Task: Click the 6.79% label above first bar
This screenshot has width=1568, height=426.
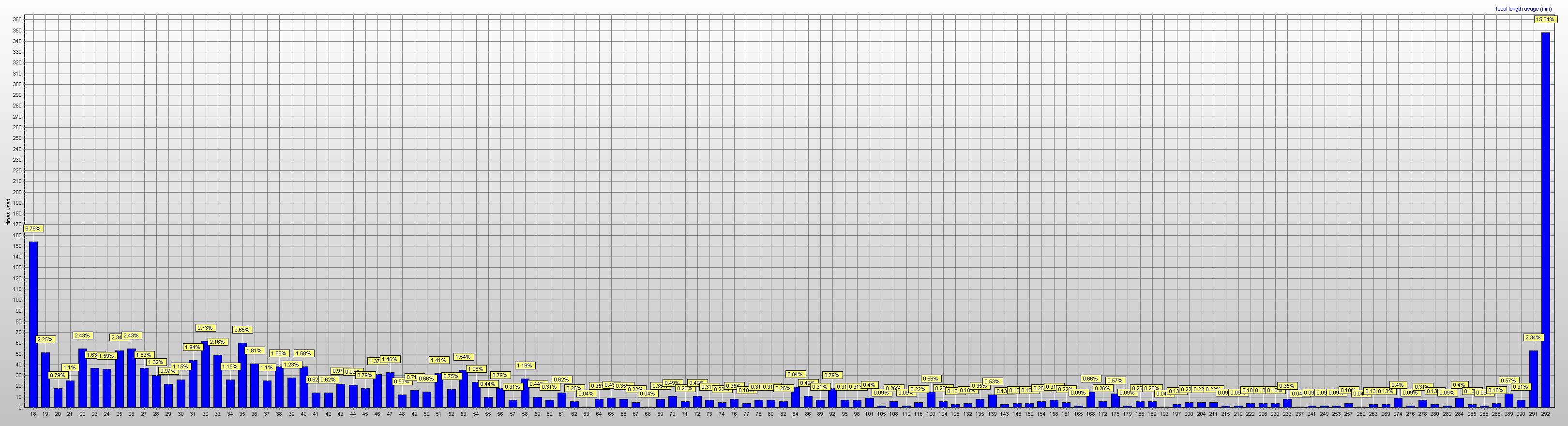Action: coord(33,229)
